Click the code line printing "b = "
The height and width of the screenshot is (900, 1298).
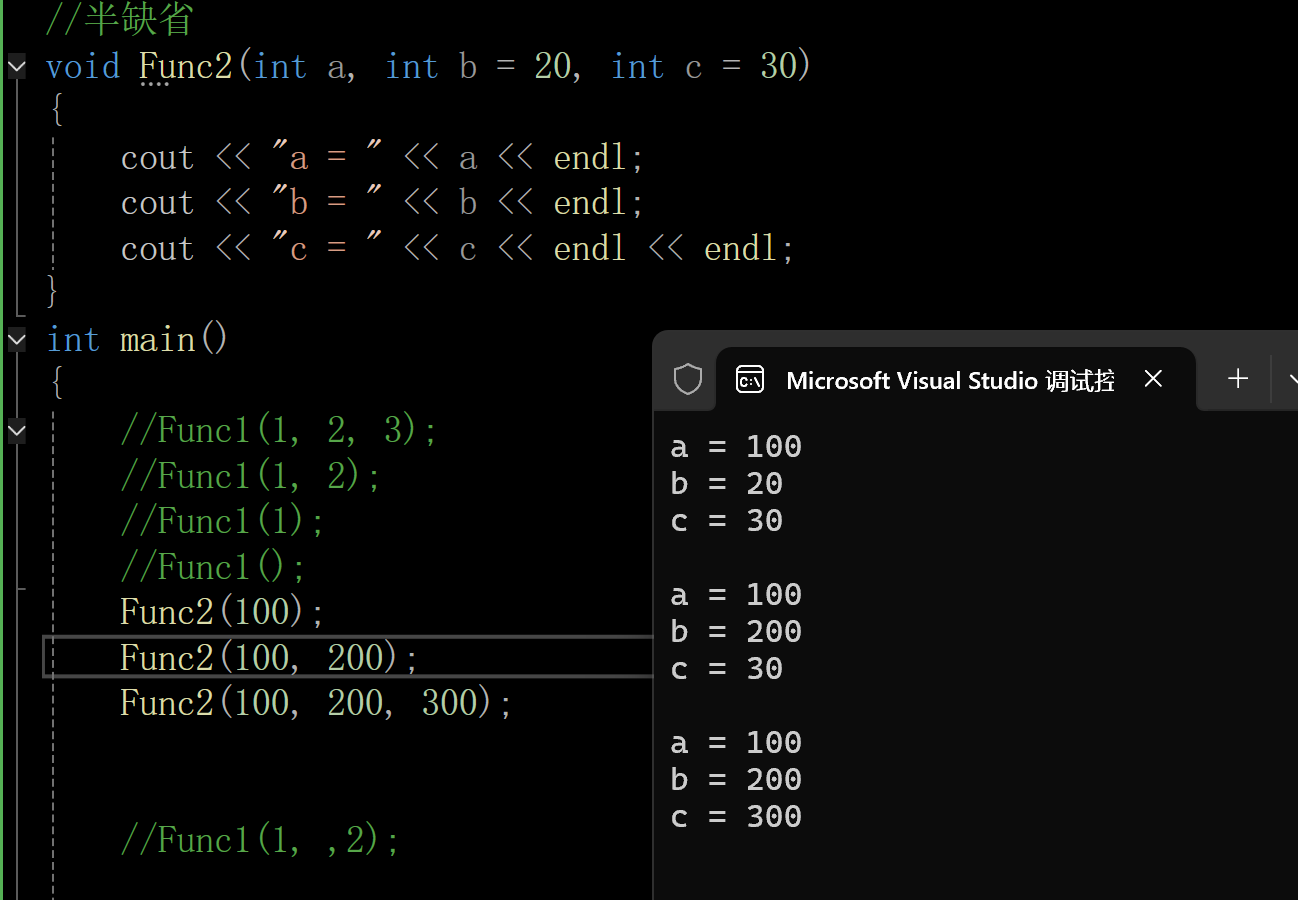[x=383, y=203]
